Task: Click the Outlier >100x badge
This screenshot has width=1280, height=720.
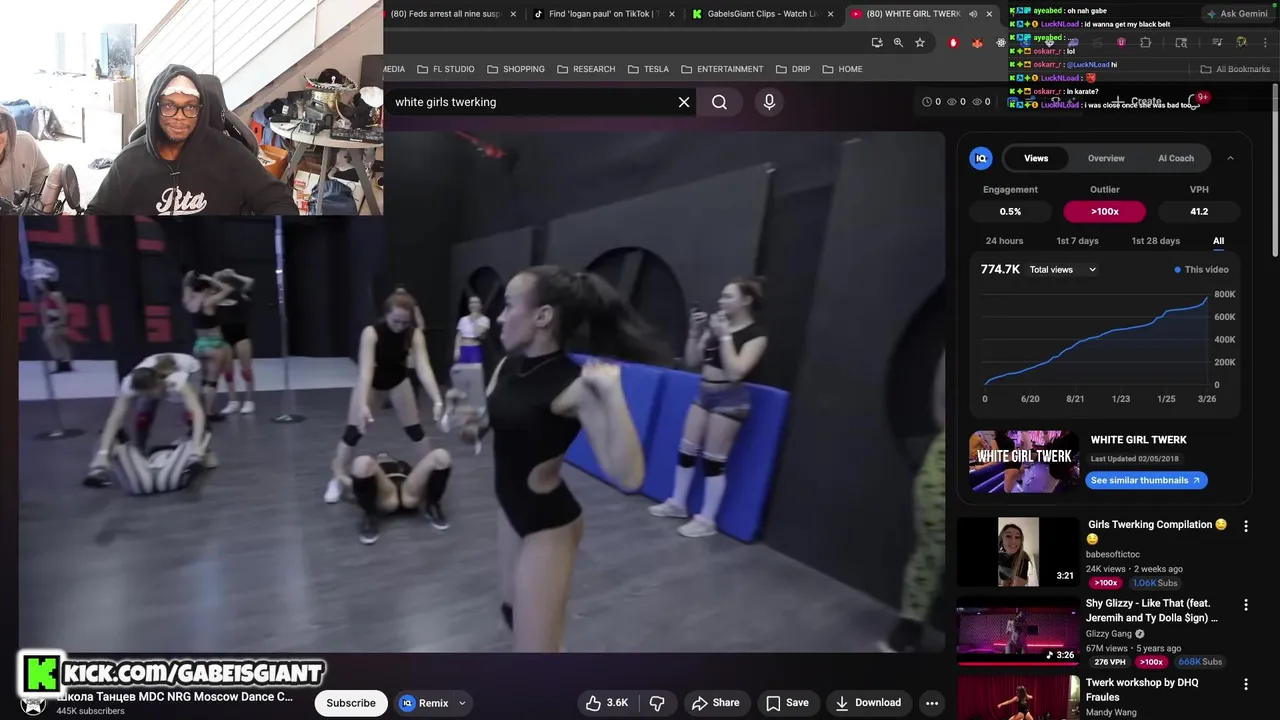Action: click(x=1104, y=211)
